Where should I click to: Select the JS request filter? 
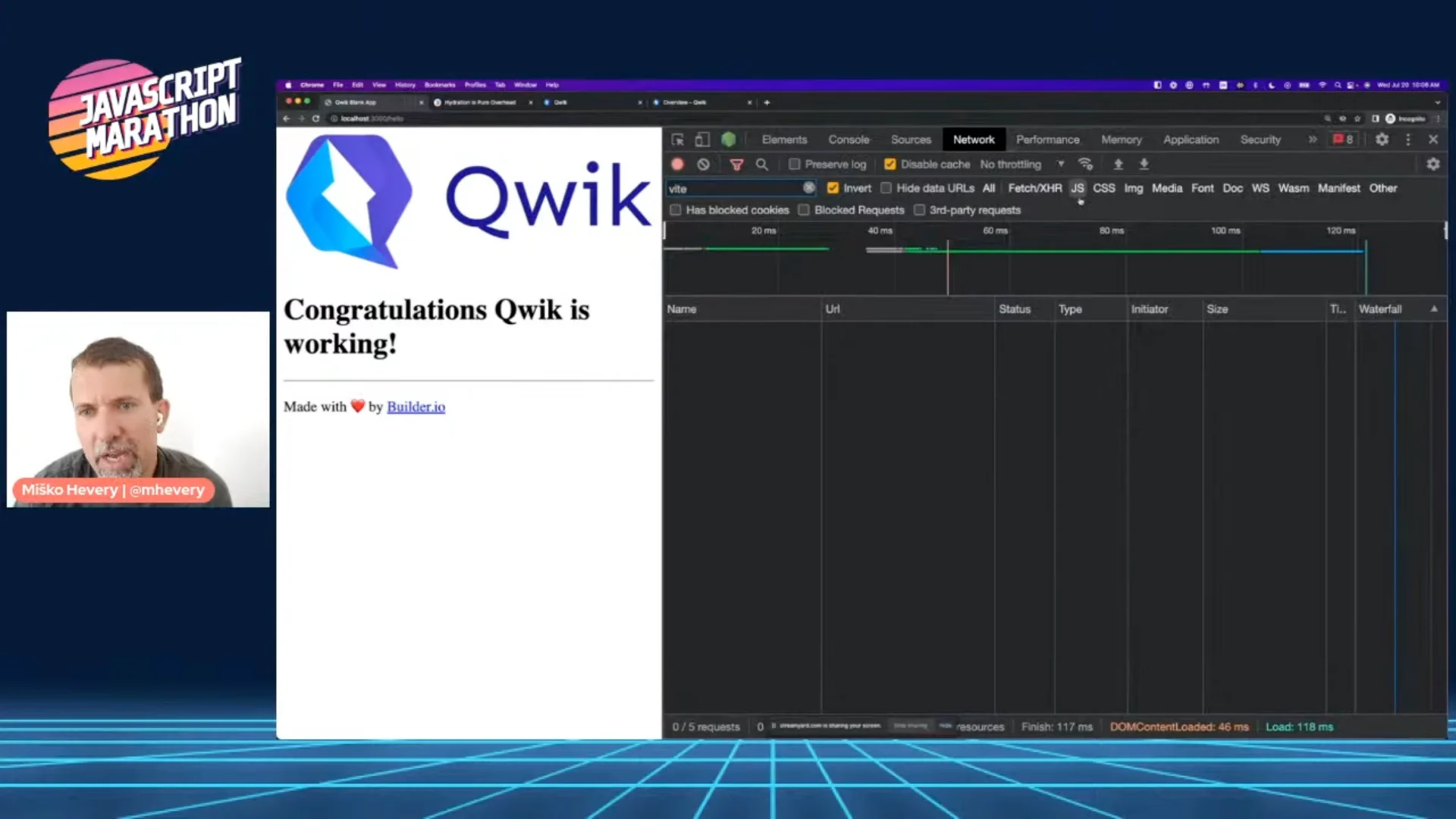[1078, 188]
